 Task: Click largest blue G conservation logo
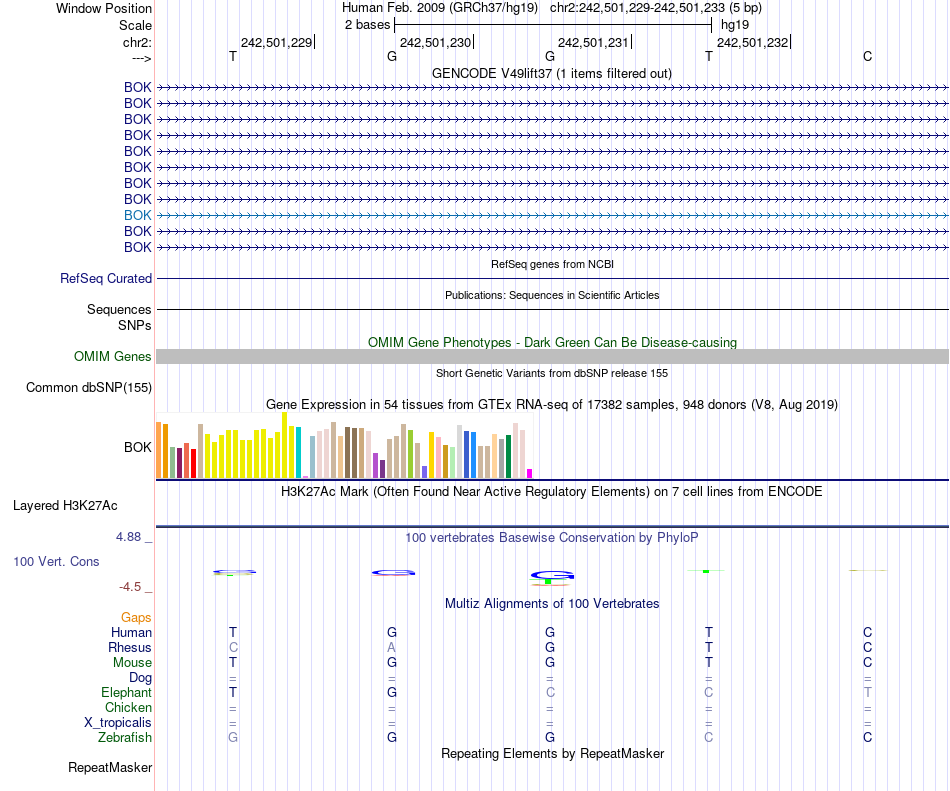[x=552, y=575]
